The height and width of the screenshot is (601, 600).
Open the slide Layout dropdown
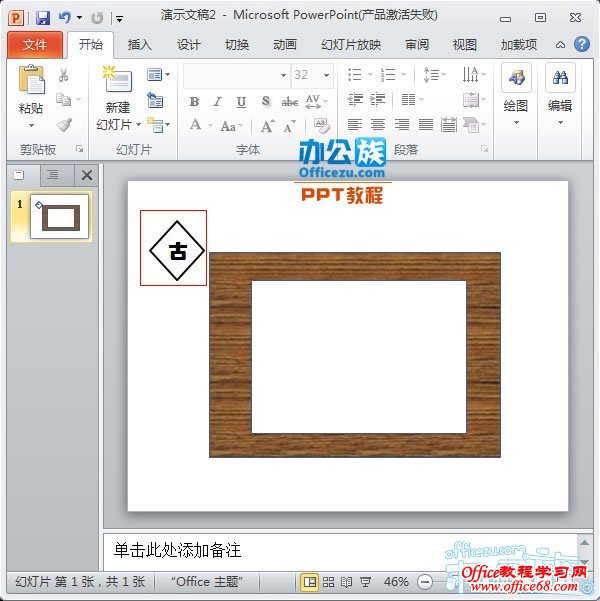pos(158,74)
